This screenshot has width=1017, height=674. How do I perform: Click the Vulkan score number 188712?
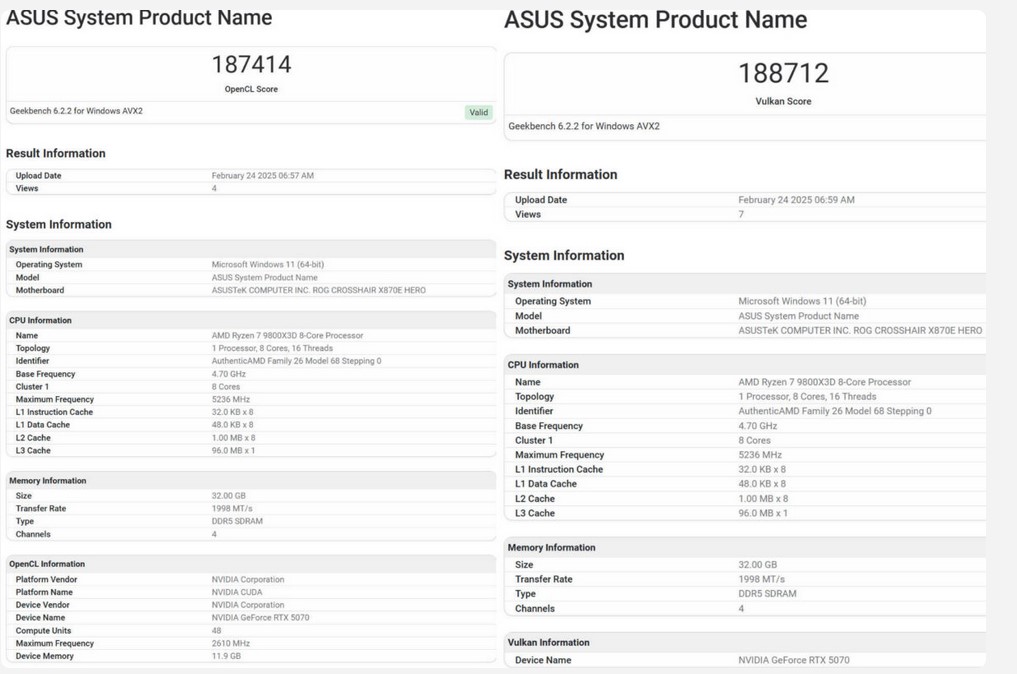coord(783,73)
